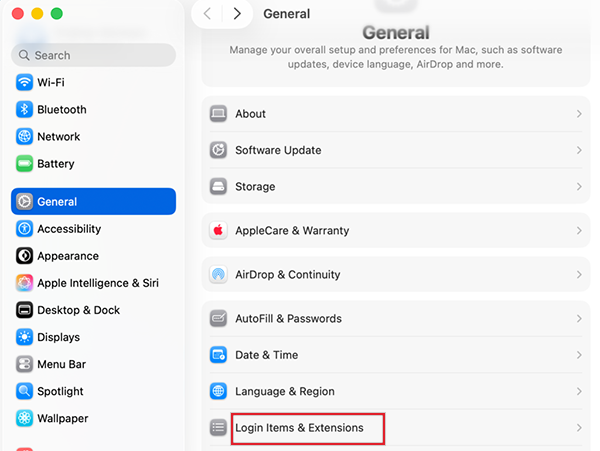Click the Spotlight magnifier icon
The image size is (600, 451).
point(24,391)
